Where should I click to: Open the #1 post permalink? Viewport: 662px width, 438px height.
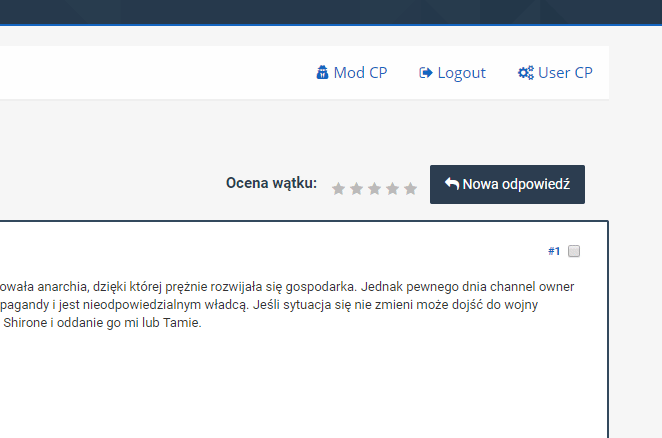(554, 251)
